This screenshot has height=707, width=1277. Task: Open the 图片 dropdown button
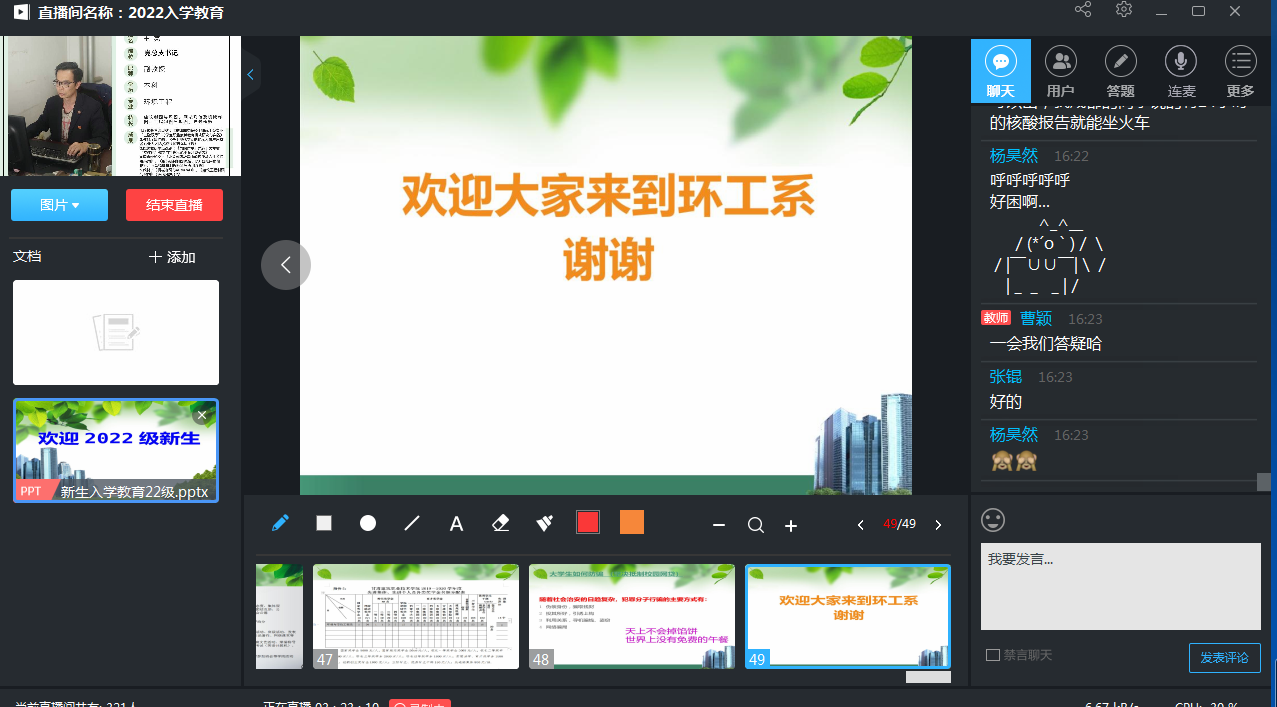(x=59, y=205)
